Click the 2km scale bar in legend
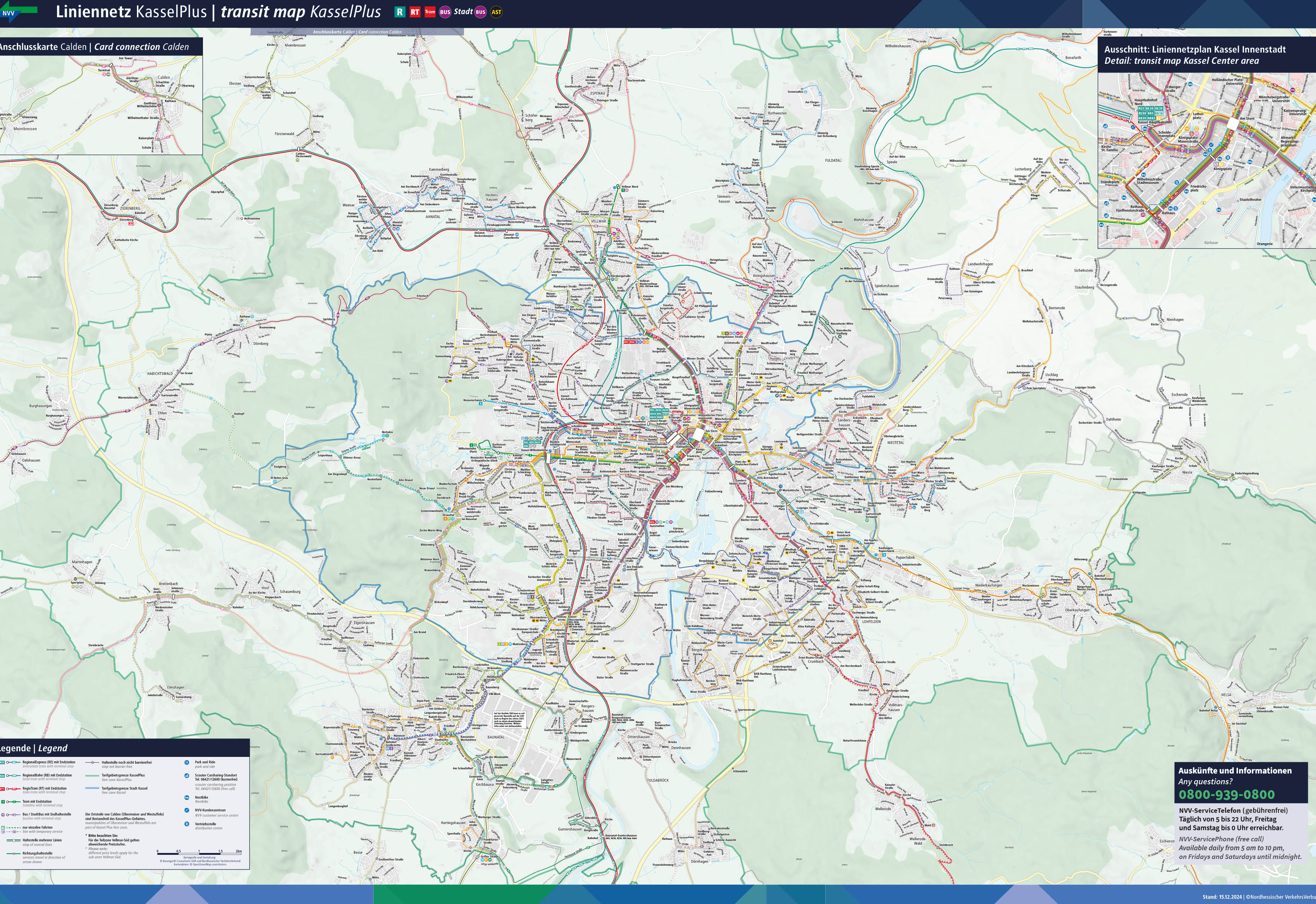The image size is (1316, 904). tap(199, 853)
